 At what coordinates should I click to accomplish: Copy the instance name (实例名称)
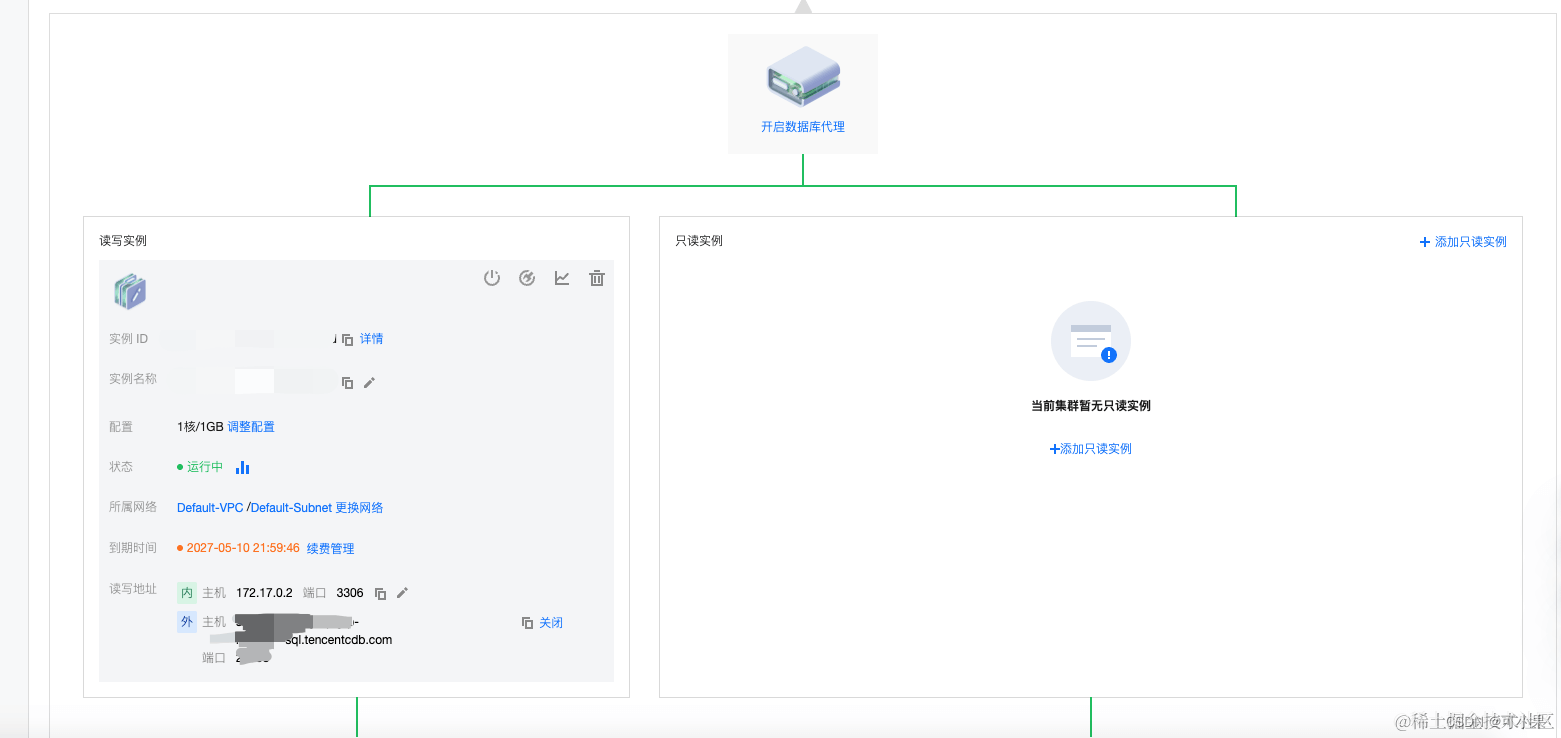pyautogui.click(x=348, y=383)
